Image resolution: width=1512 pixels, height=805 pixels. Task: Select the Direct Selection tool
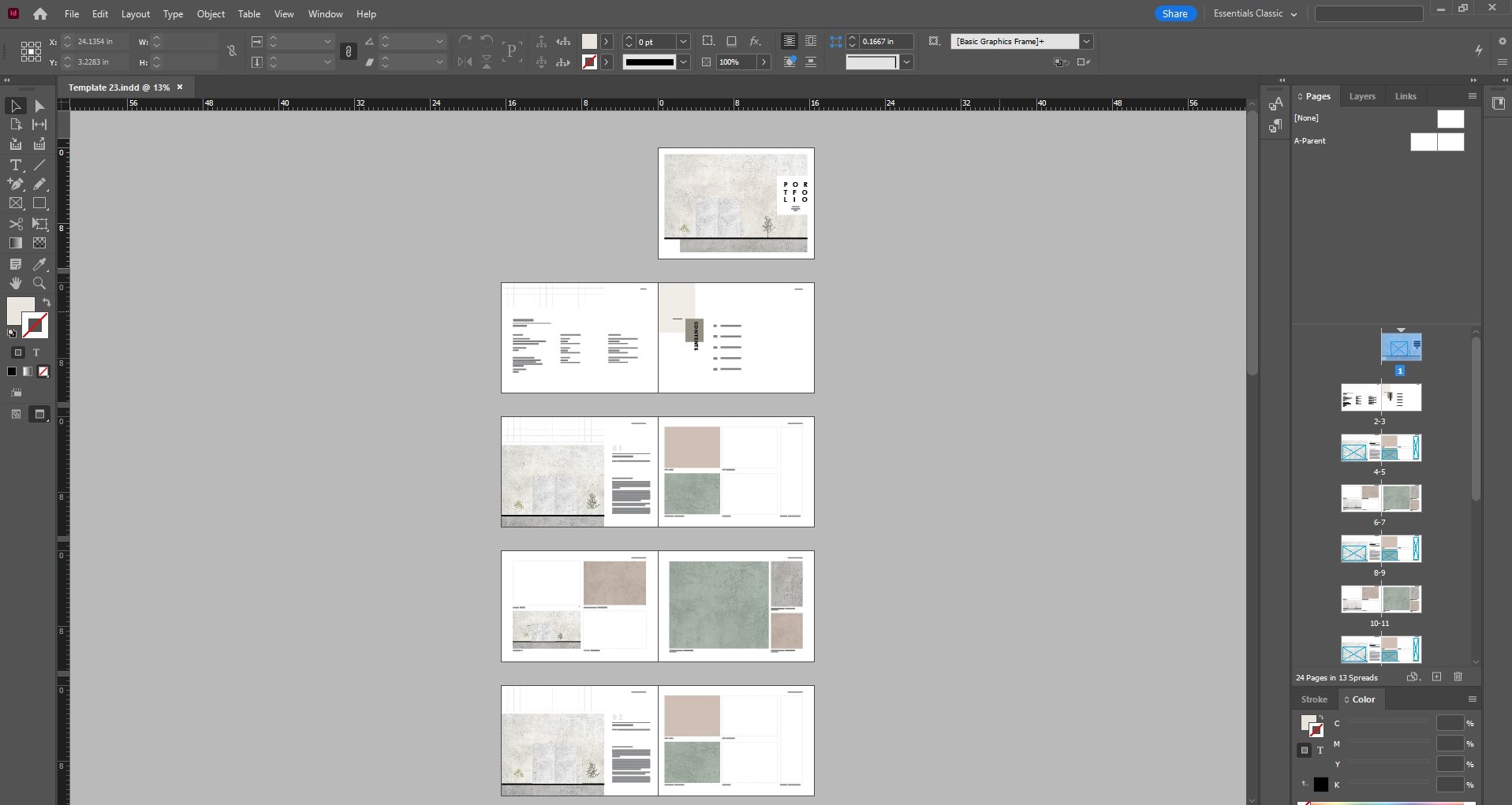point(39,106)
